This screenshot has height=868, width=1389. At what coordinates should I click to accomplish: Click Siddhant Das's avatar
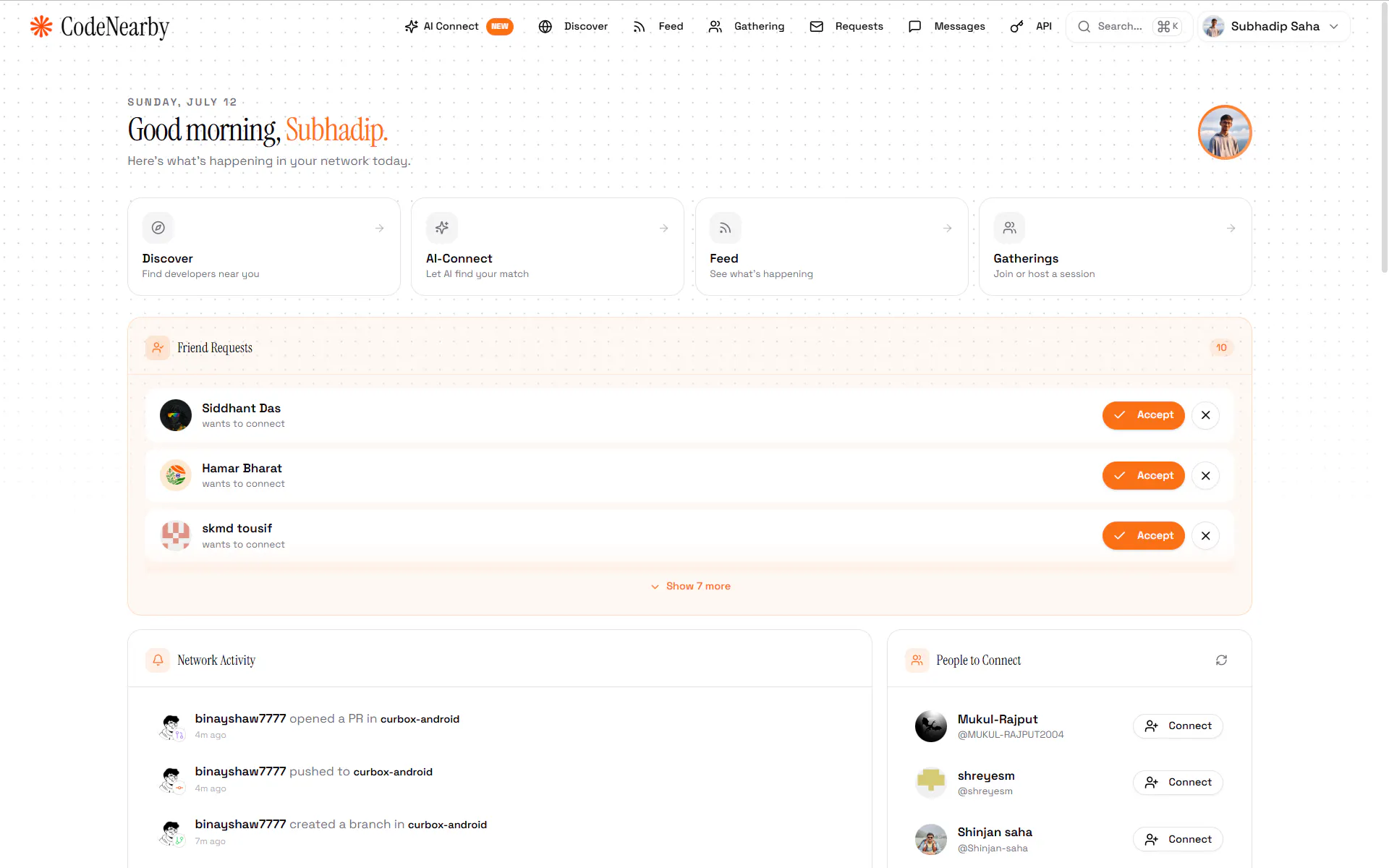(176, 415)
